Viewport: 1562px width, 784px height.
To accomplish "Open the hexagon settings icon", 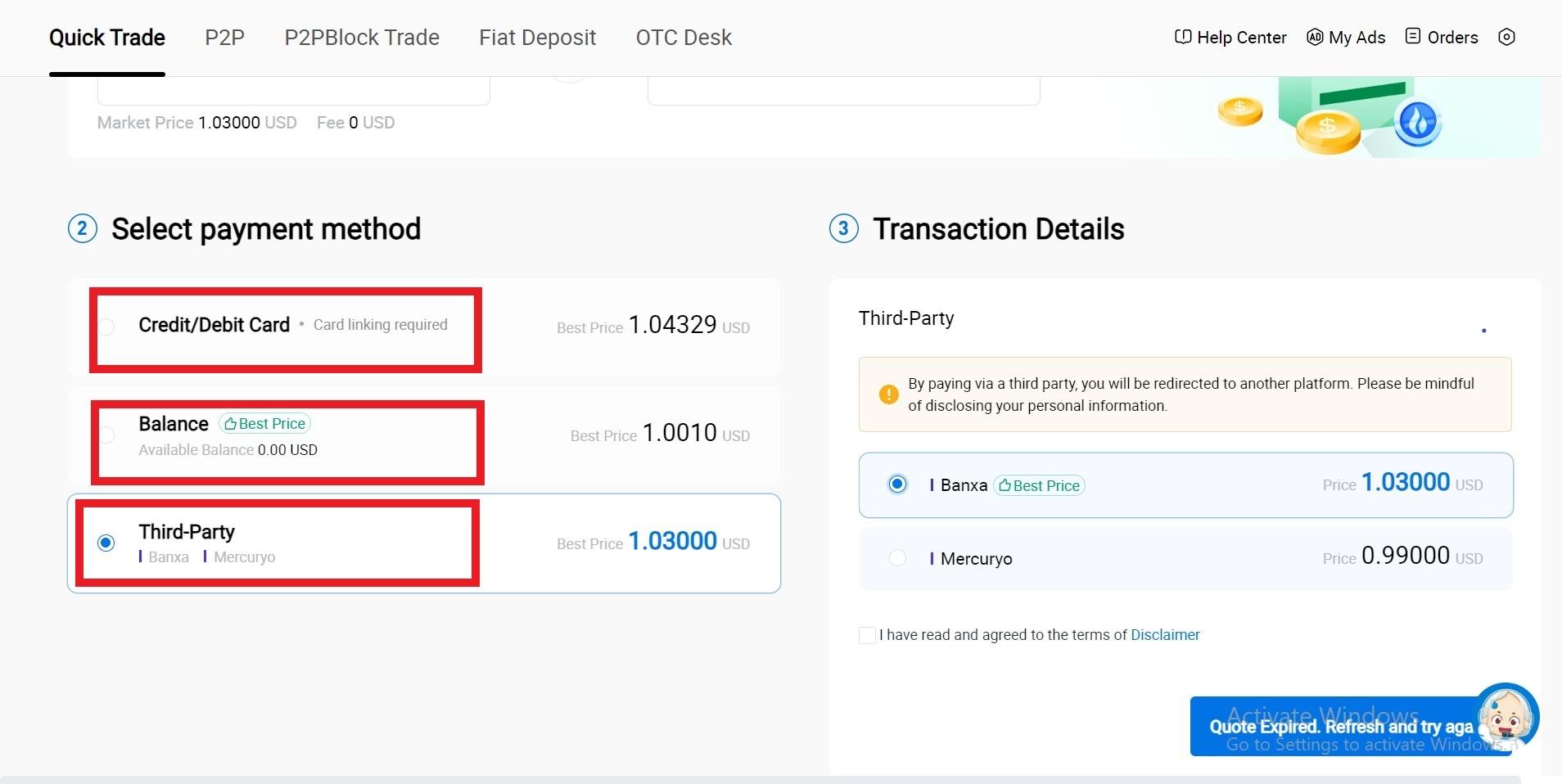I will (1506, 37).
